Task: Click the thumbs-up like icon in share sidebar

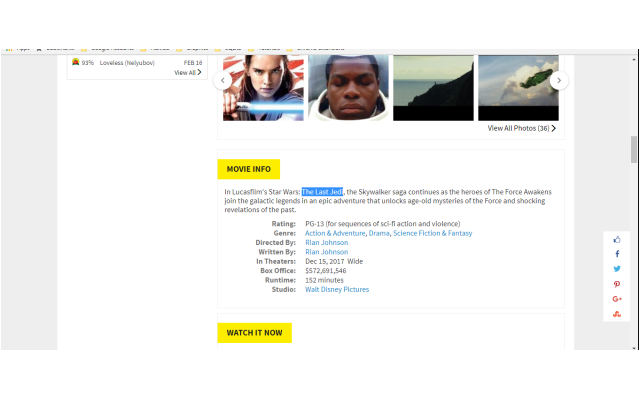Action: (617, 240)
